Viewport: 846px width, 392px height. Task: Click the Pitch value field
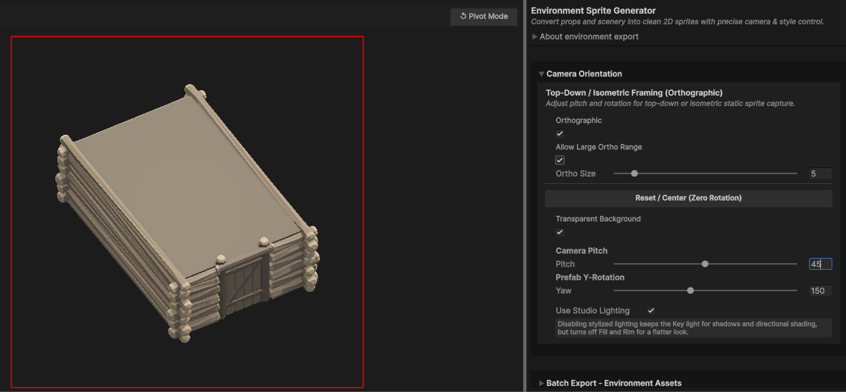pyautogui.click(x=820, y=264)
